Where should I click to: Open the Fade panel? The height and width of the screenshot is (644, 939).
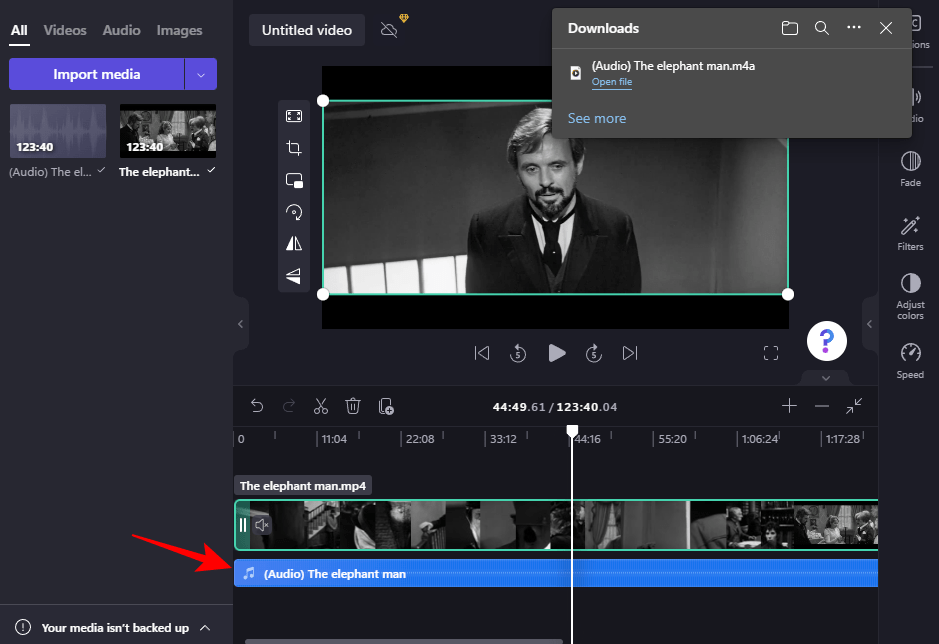[x=909, y=168]
